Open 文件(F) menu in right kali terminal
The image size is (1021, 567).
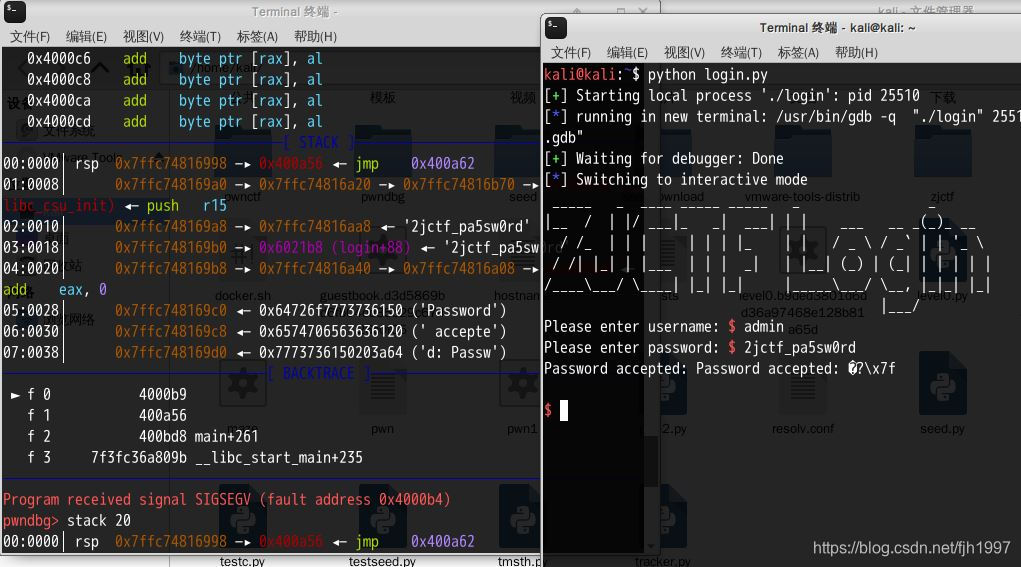click(571, 52)
